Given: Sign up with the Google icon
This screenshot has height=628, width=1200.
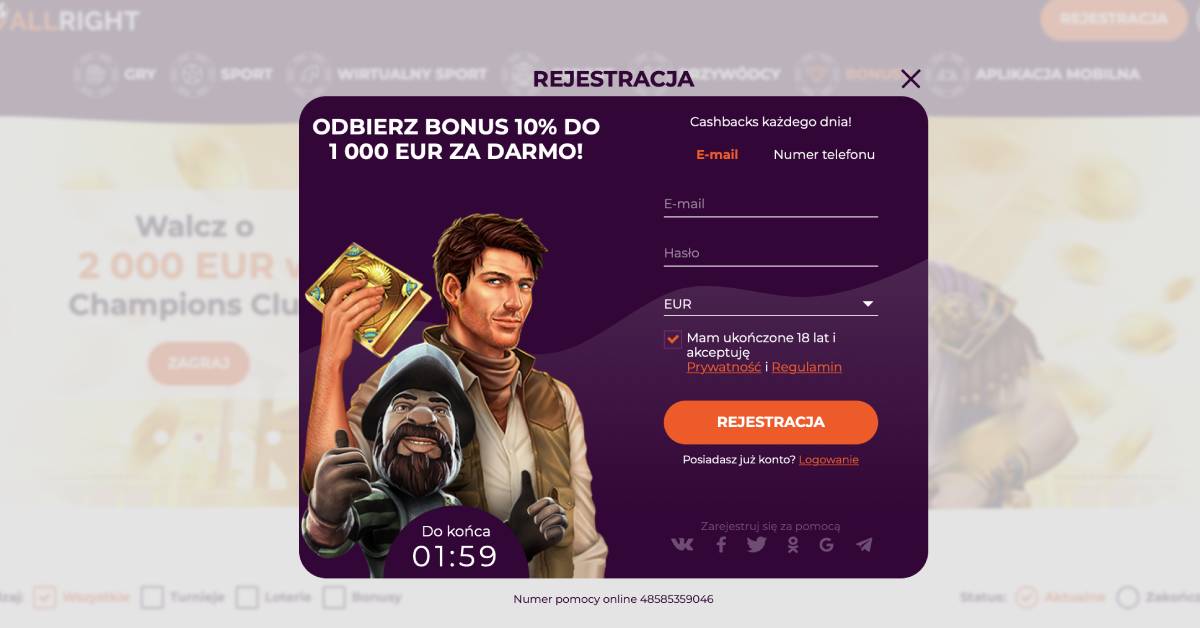Looking at the screenshot, I should 826,544.
